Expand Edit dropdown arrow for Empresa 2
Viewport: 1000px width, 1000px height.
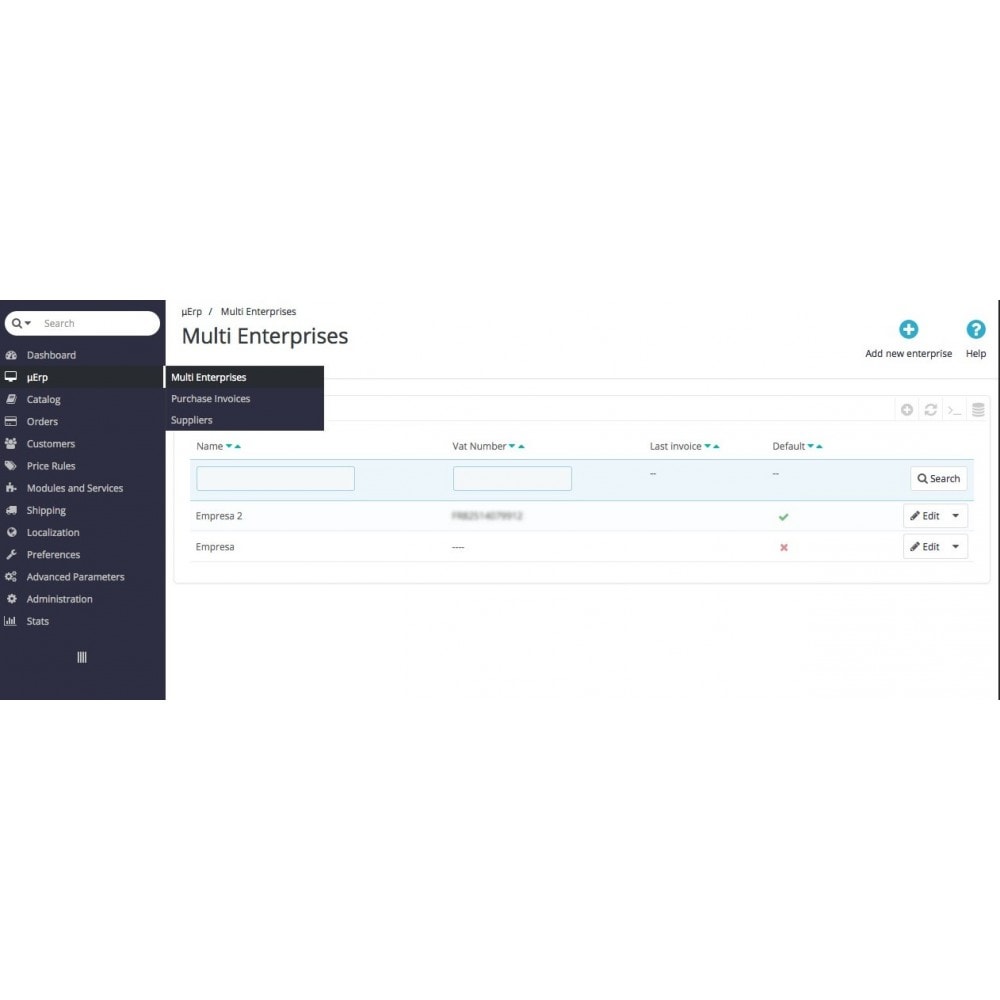point(955,516)
